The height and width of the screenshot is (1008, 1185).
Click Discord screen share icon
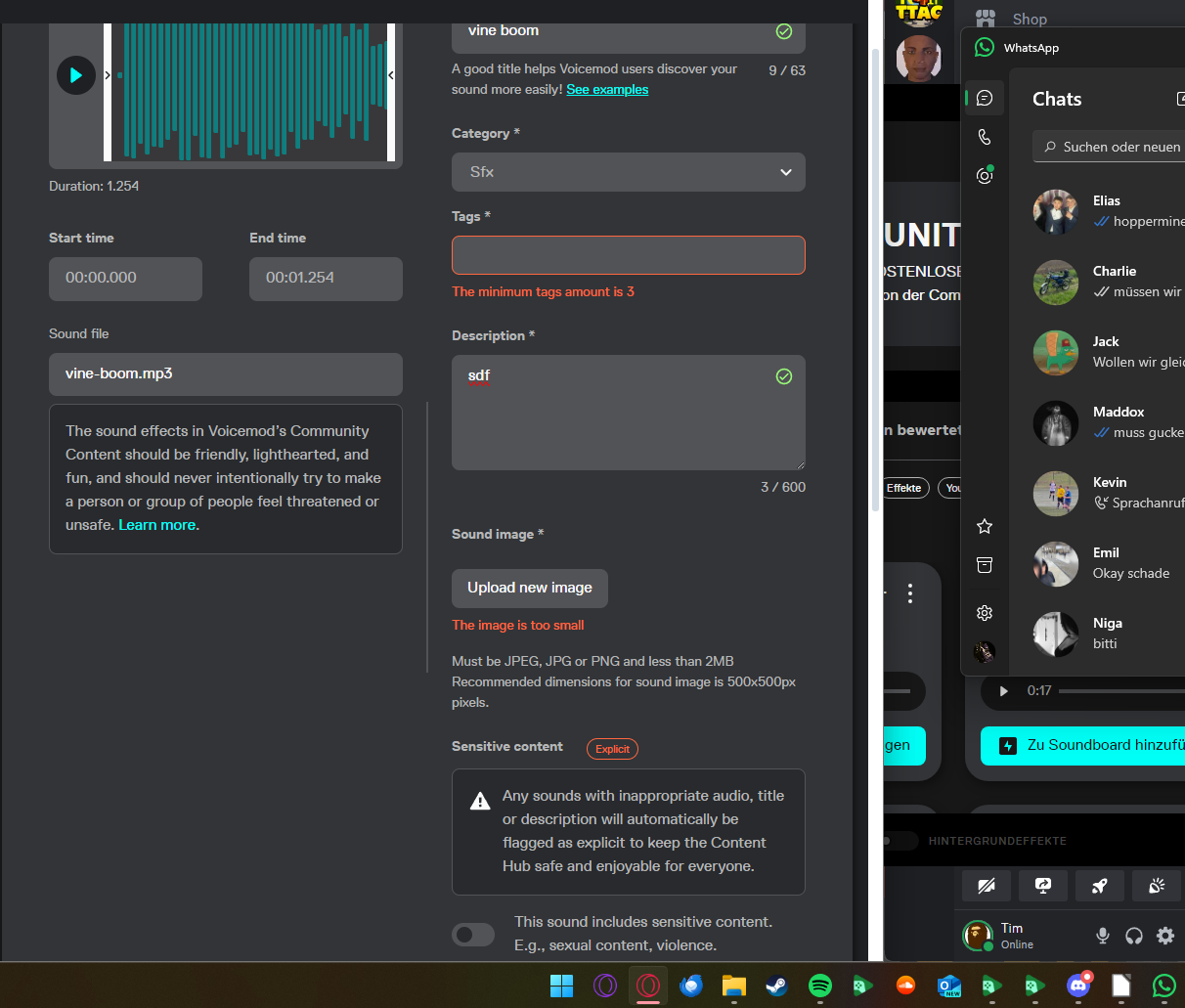(x=1043, y=886)
